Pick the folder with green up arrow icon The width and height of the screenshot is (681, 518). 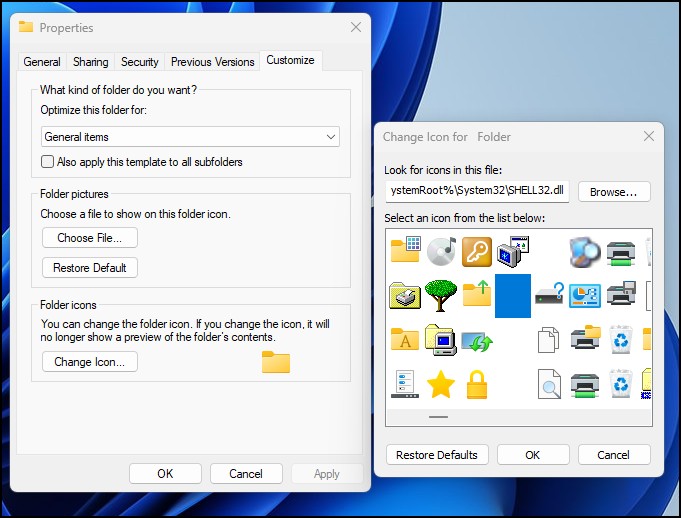(477, 295)
